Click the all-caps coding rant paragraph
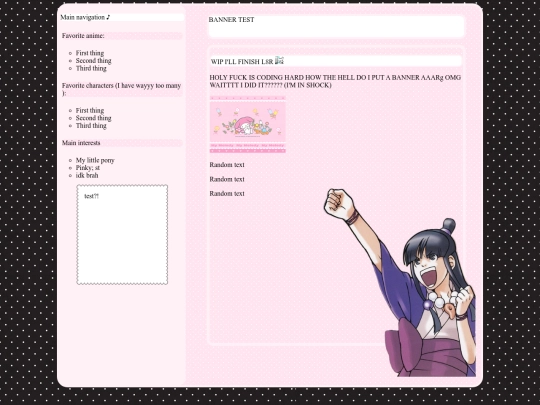This screenshot has width=540, height=405. point(335,81)
